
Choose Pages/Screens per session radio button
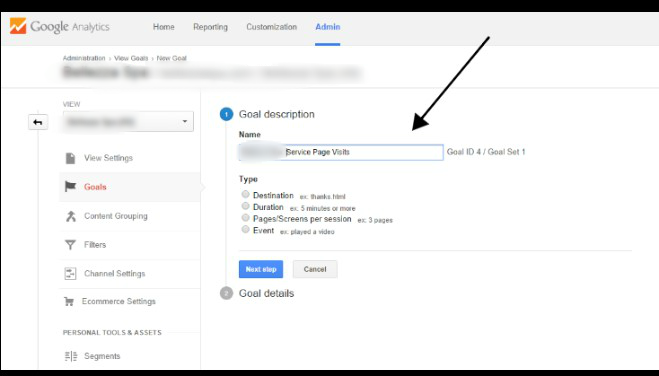coord(245,218)
